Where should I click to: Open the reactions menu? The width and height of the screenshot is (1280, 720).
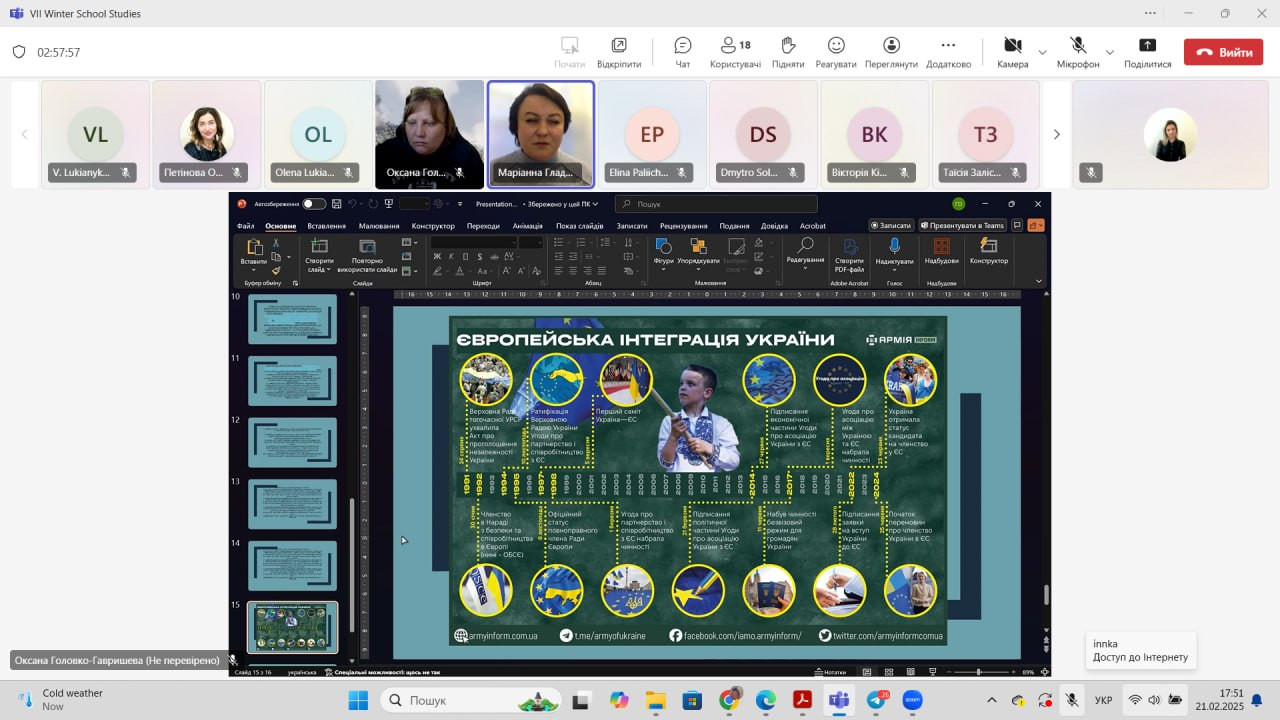tap(836, 51)
